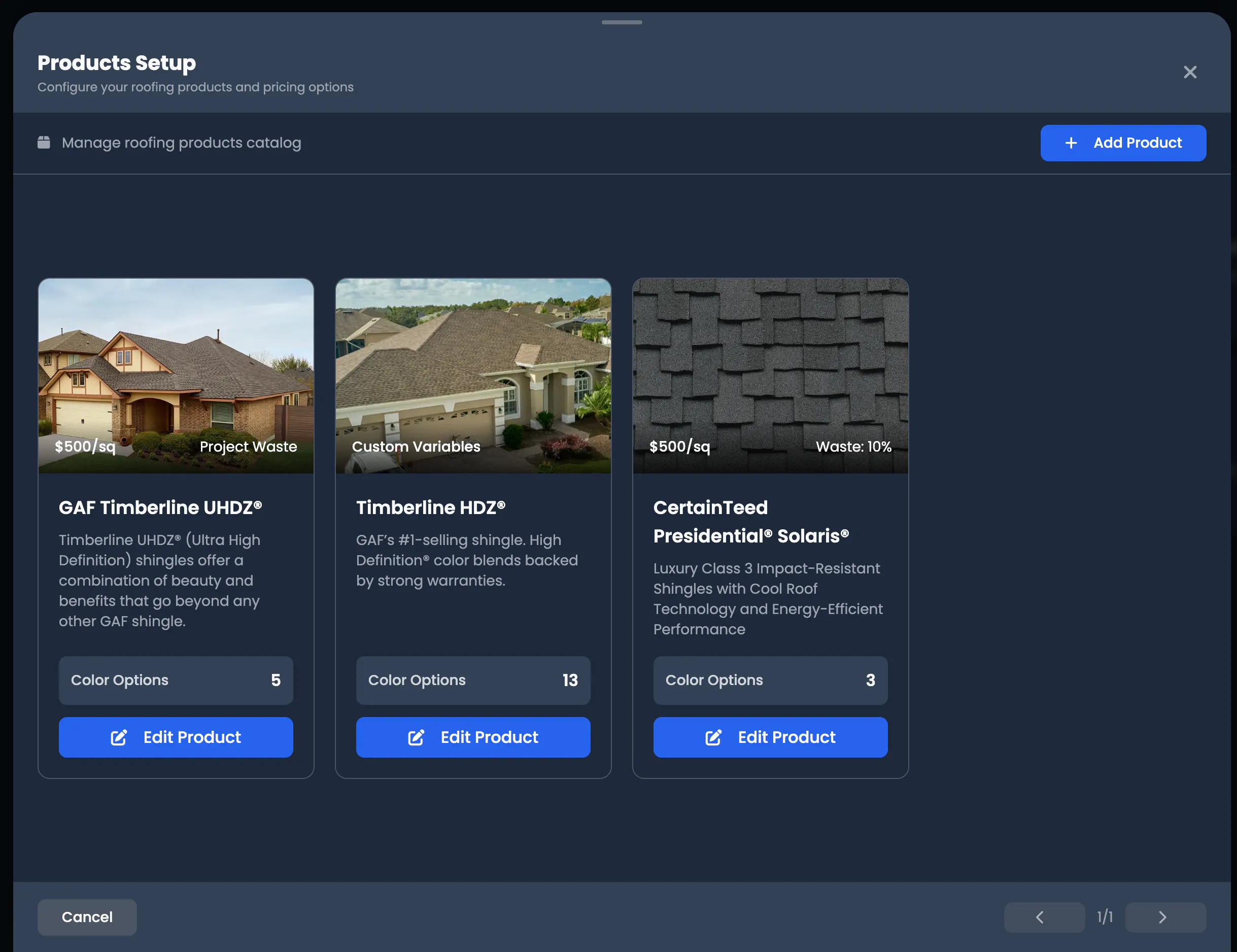Close the Products Setup dialog
This screenshot has width=1237, height=952.
pyautogui.click(x=1189, y=72)
